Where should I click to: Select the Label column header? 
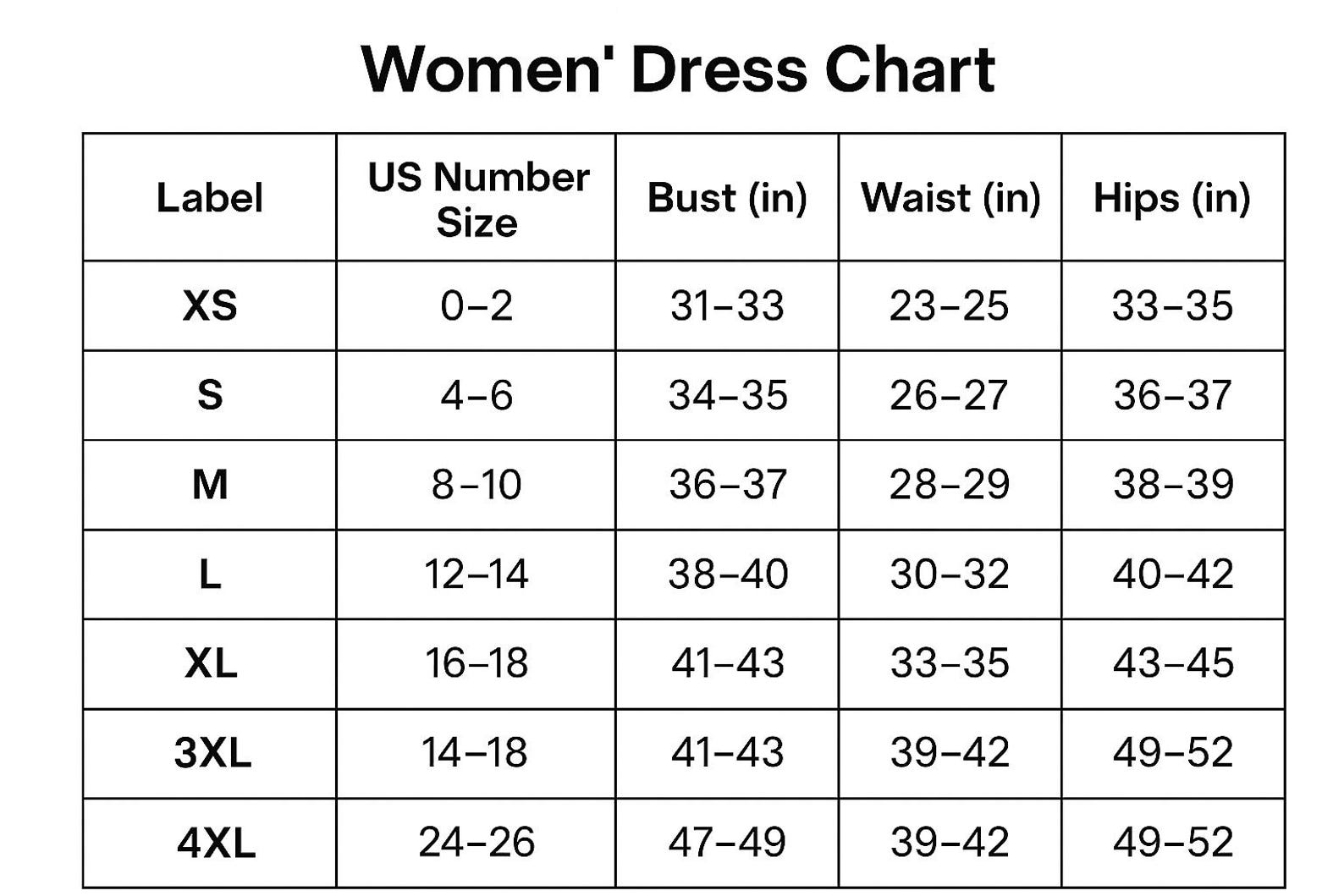[x=210, y=197]
